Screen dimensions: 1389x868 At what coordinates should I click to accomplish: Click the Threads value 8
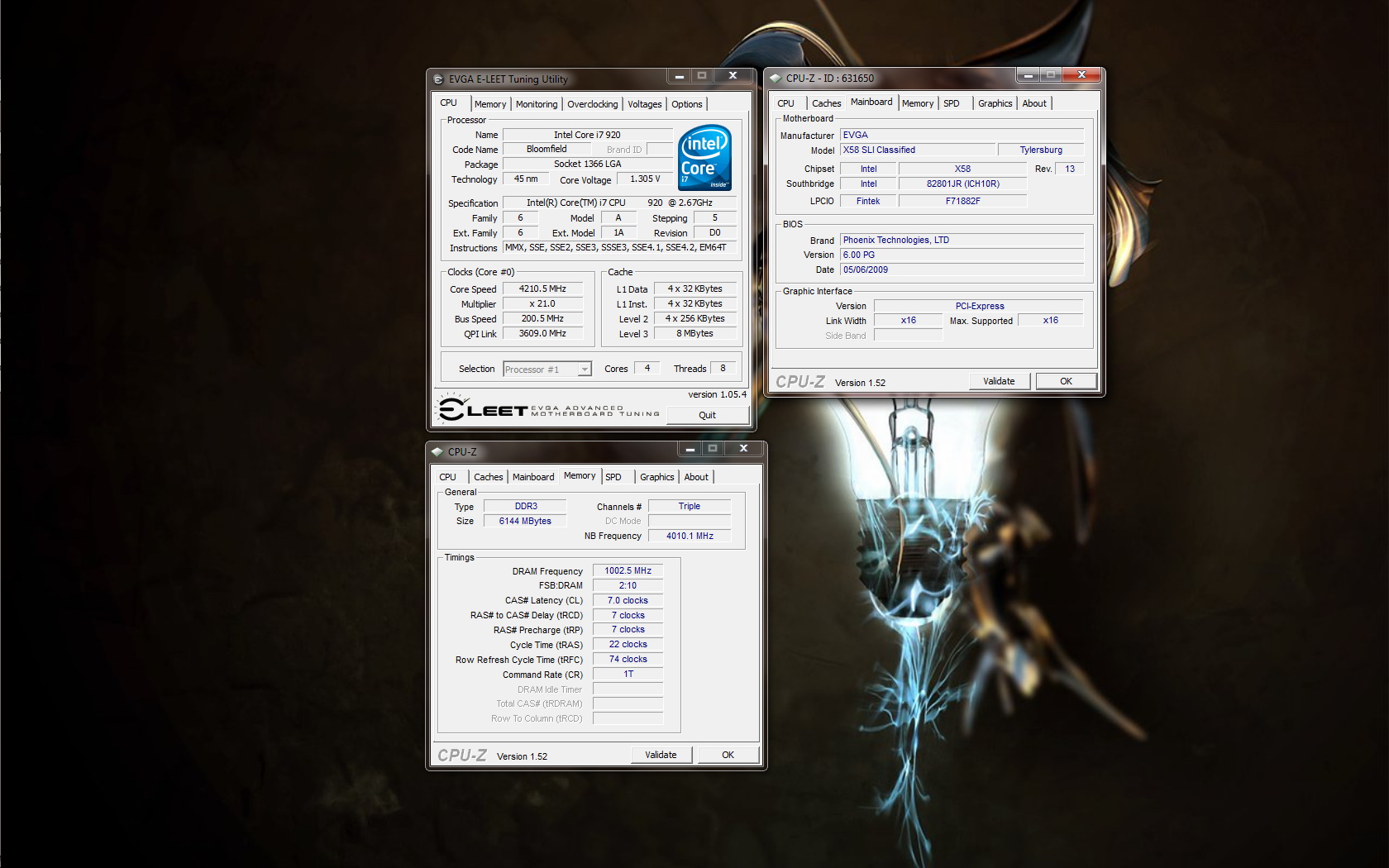723,369
